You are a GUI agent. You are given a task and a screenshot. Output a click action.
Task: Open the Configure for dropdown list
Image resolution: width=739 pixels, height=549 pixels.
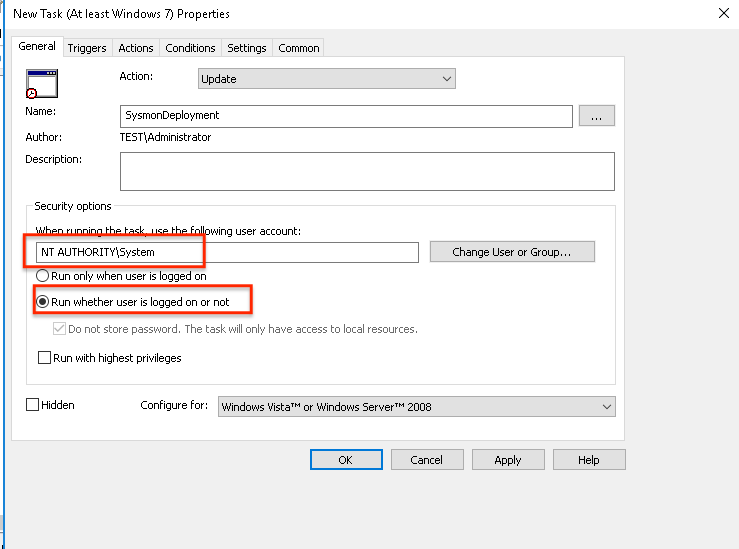[x=416, y=406]
